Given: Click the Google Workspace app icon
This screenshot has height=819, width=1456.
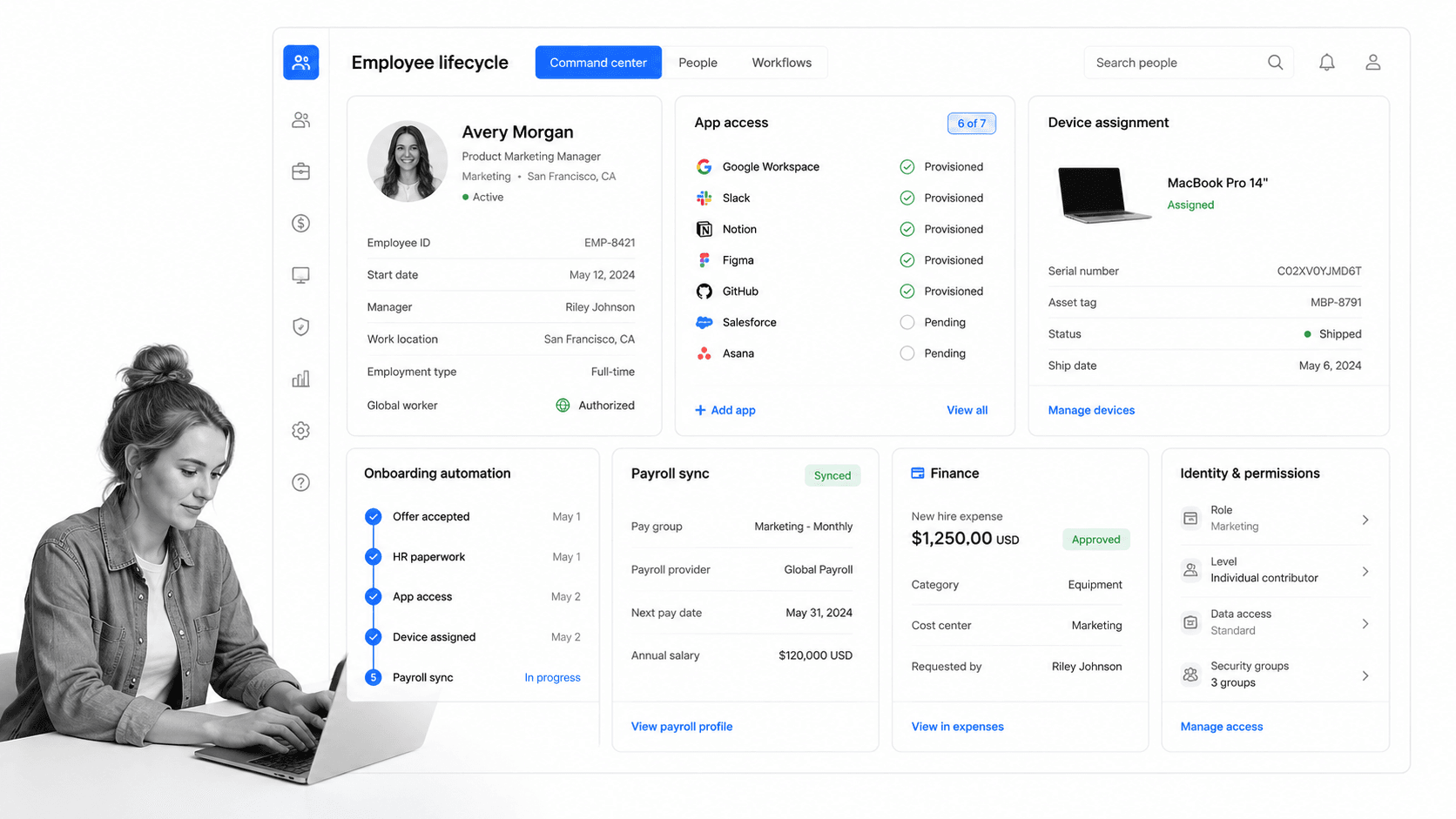Looking at the screenshot, I should (x=704, y=167).
